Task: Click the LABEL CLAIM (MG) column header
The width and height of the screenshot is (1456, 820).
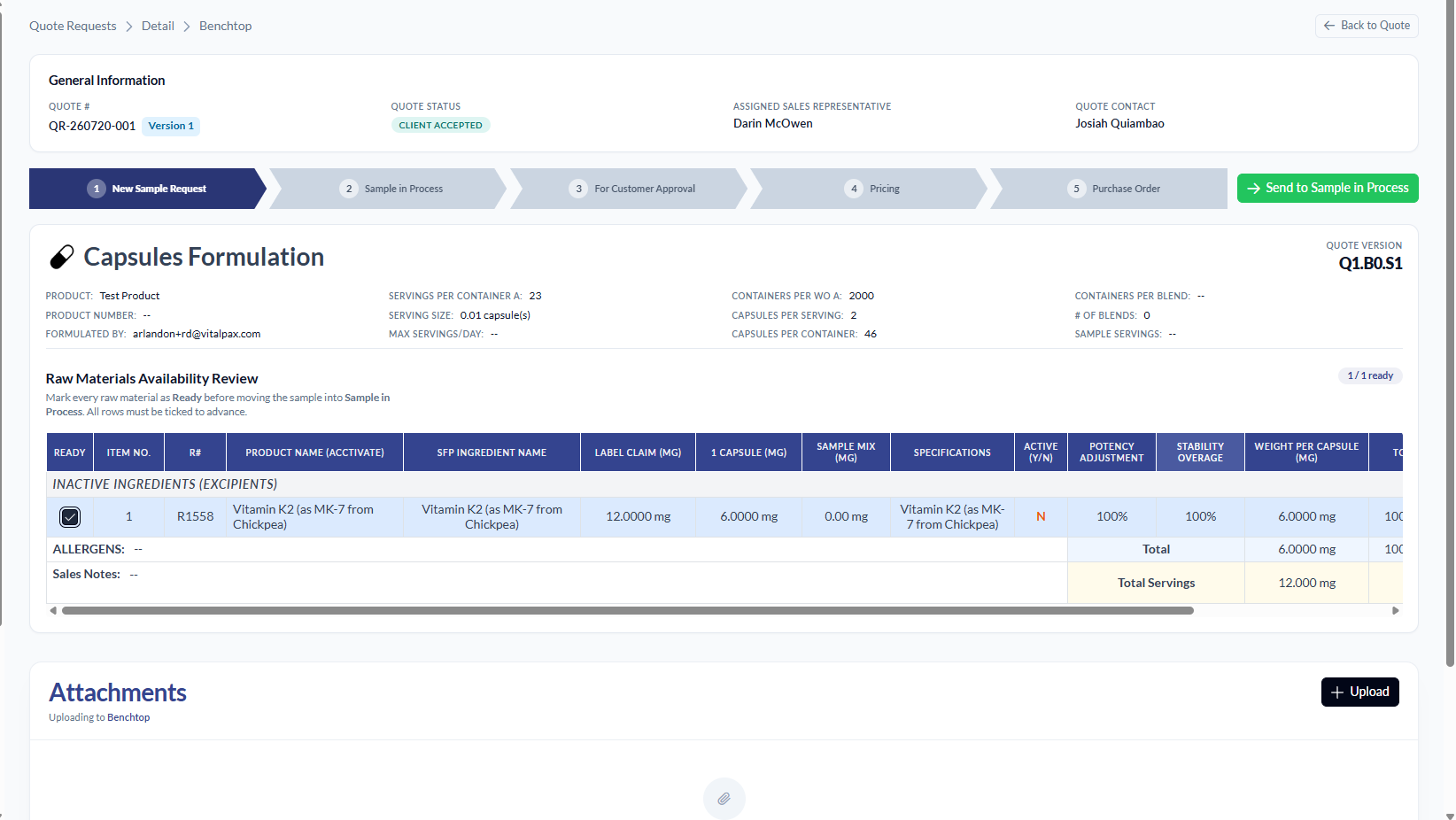Action: [638, 453]
